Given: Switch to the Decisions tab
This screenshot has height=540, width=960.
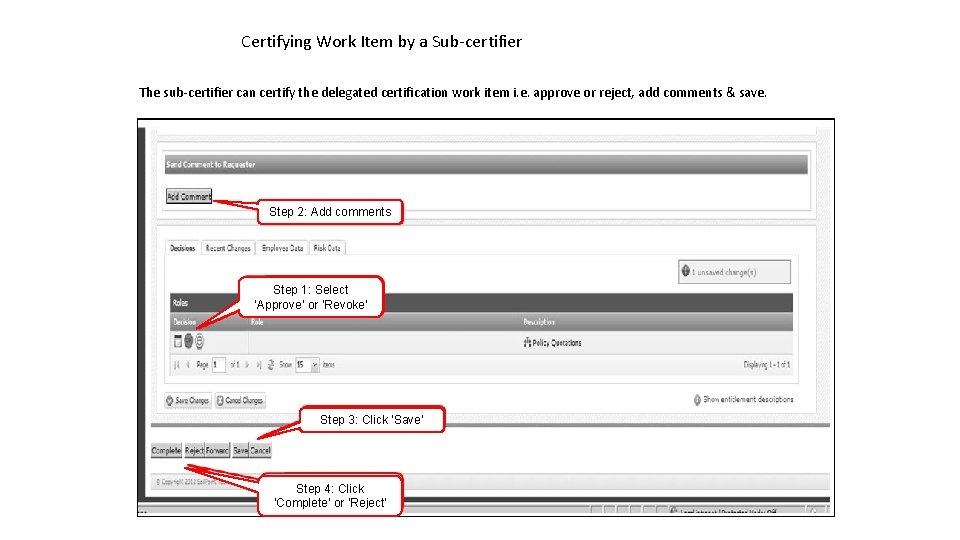Looking at the screenshot, I should (182, 248).
